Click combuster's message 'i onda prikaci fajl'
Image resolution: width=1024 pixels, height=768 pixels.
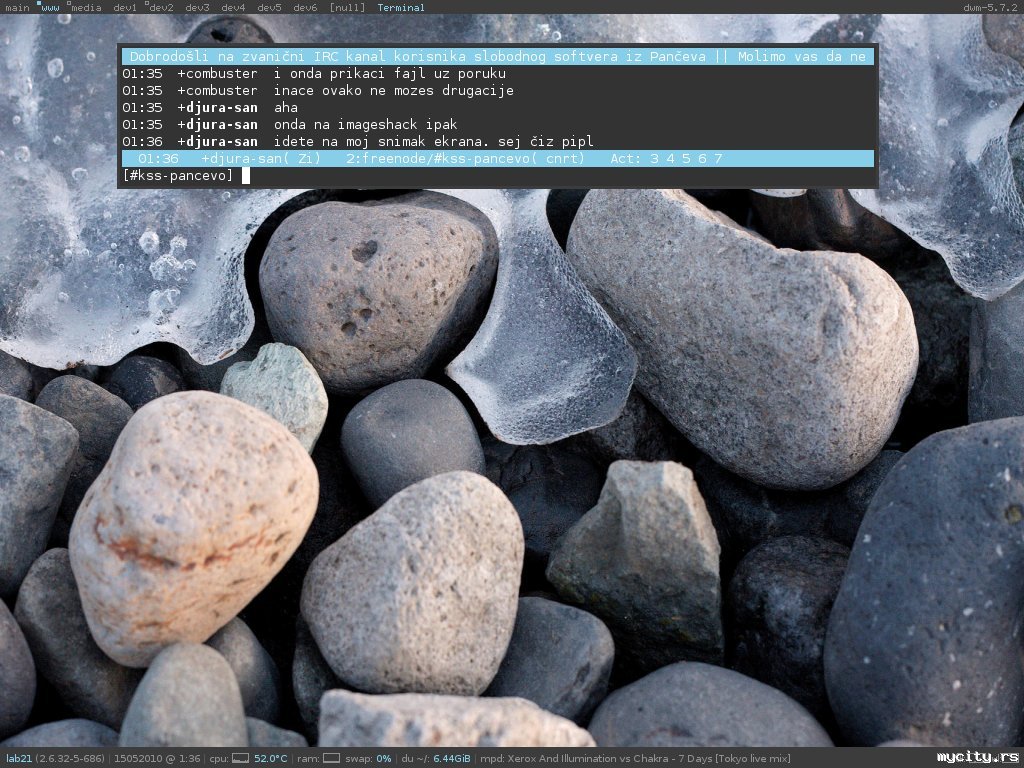(390, 74)
